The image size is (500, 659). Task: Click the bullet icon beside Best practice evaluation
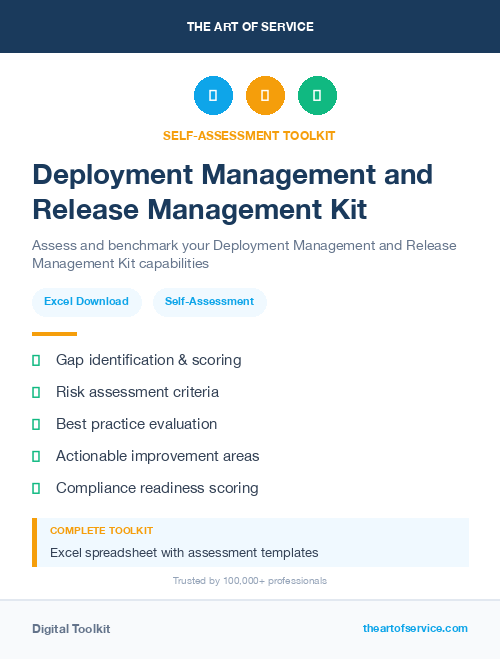tap(36, 424)
